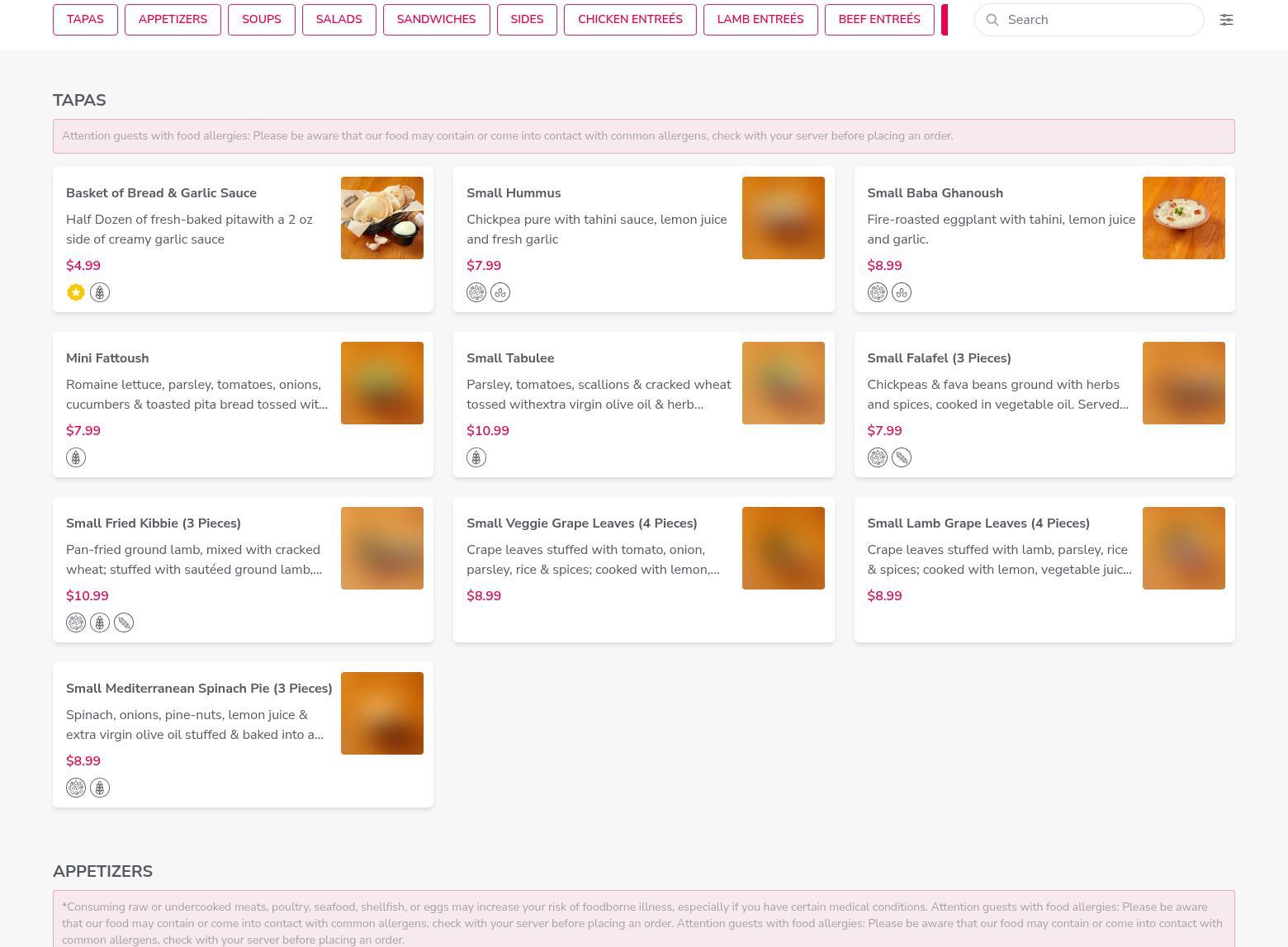Screen dimensions: 1288x947
Task: Click the nuts allergen icon under Small Baba Ghanoush
Action: pyautogui.click(x=877, y=292)
